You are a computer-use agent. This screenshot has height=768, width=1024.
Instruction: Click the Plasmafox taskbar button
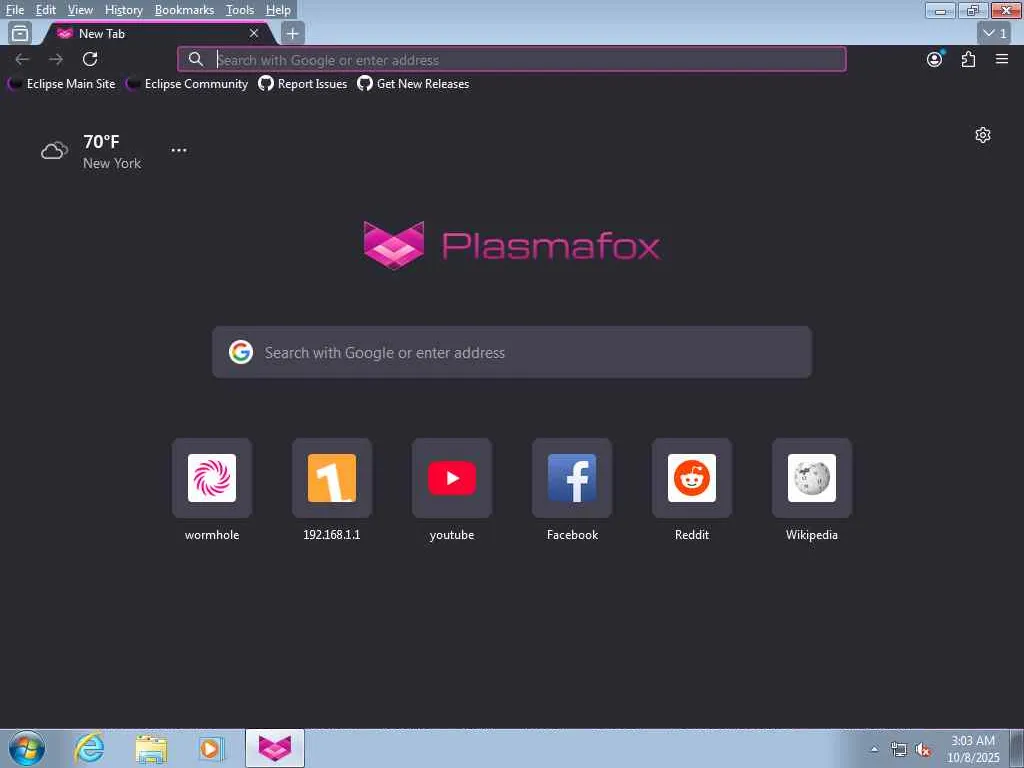point(275,748)
